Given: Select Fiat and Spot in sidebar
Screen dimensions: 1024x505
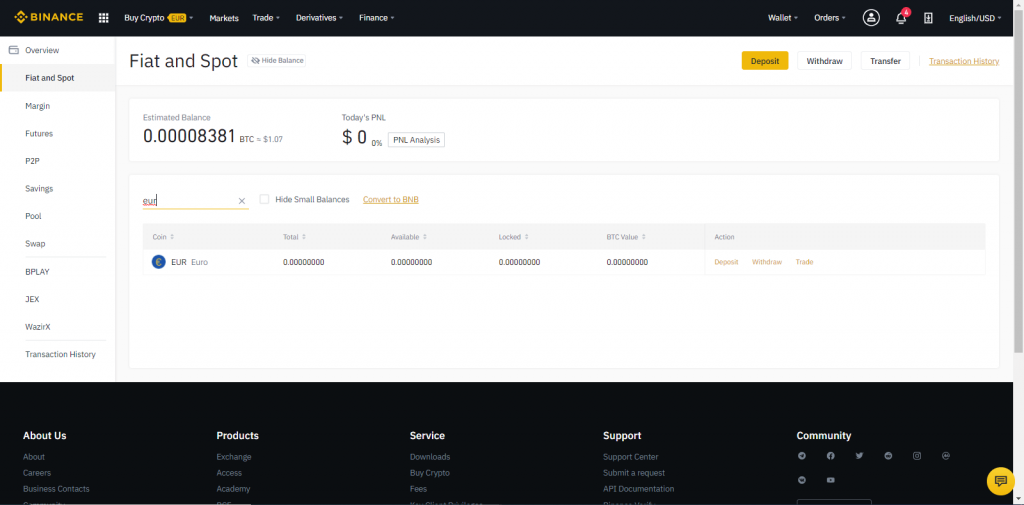Looking at the screenshot, I should pyautogui.click(x=57, y=78).
